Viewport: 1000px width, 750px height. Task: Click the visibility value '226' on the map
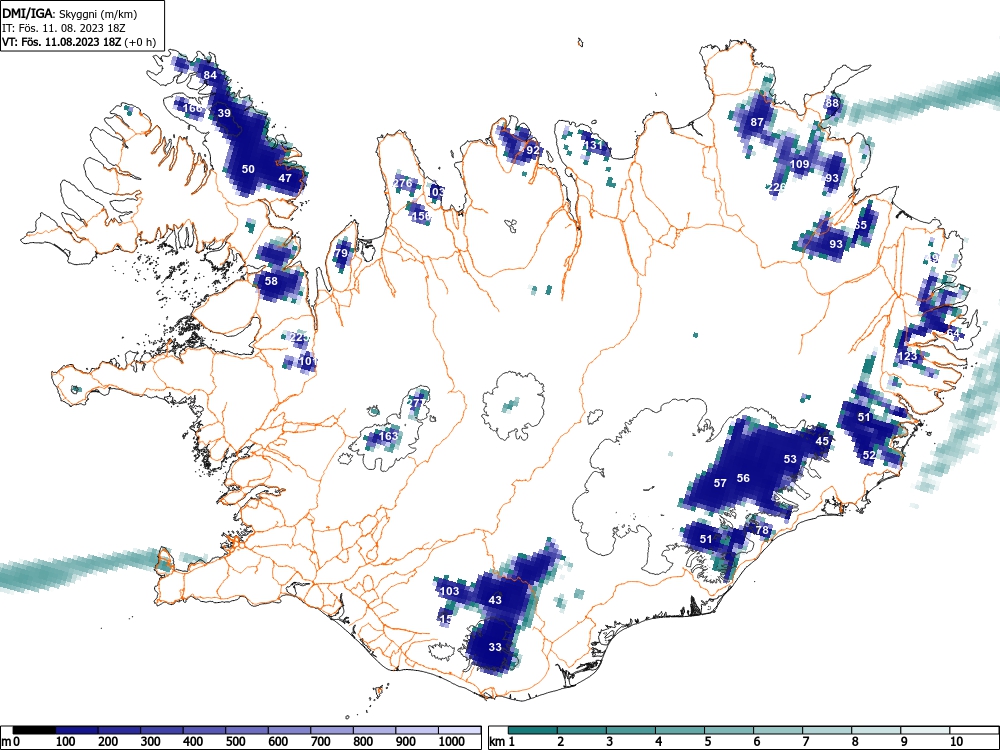[x=776, y=187]
